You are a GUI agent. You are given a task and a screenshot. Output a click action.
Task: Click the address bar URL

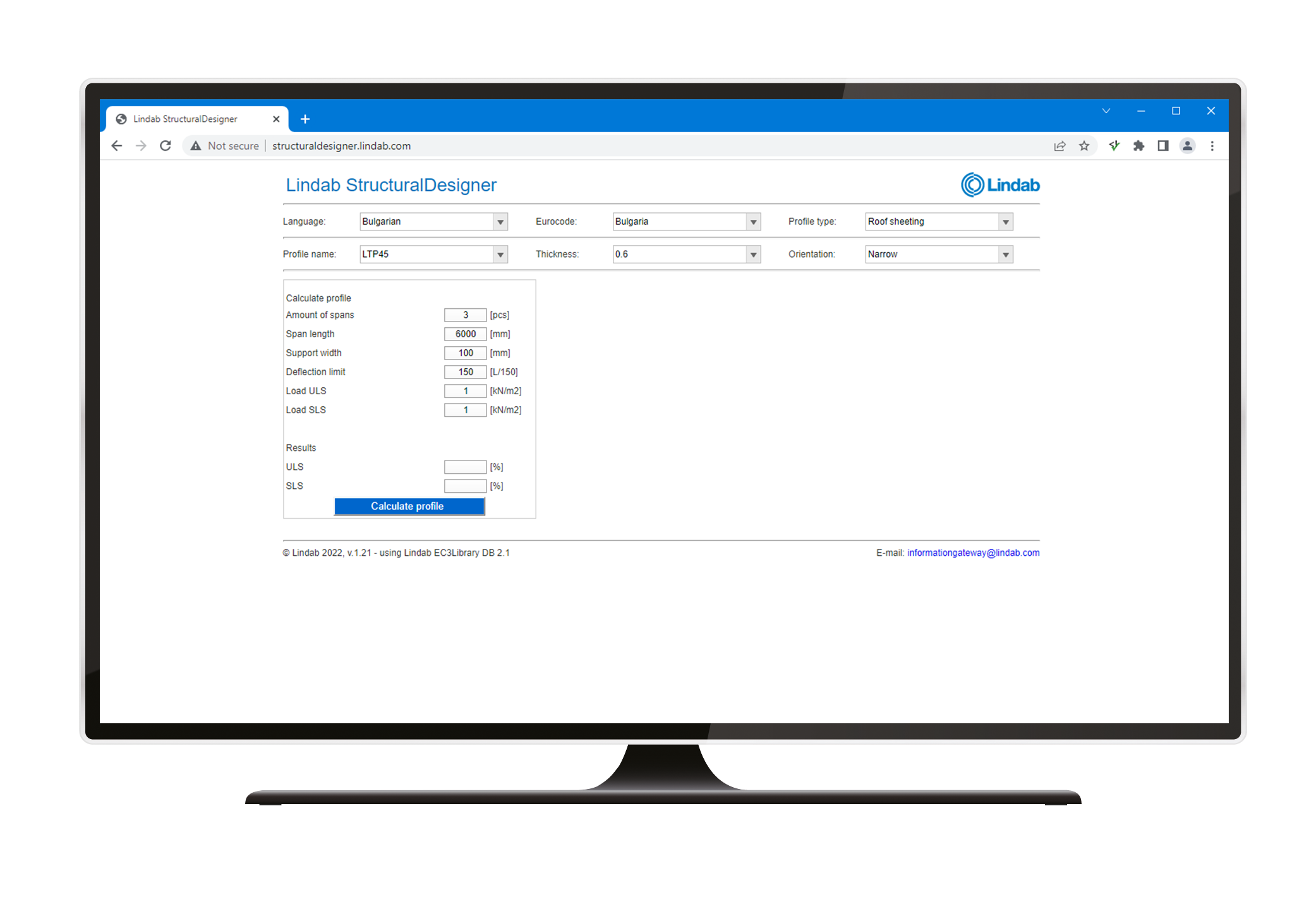click(x=341, y=146)
